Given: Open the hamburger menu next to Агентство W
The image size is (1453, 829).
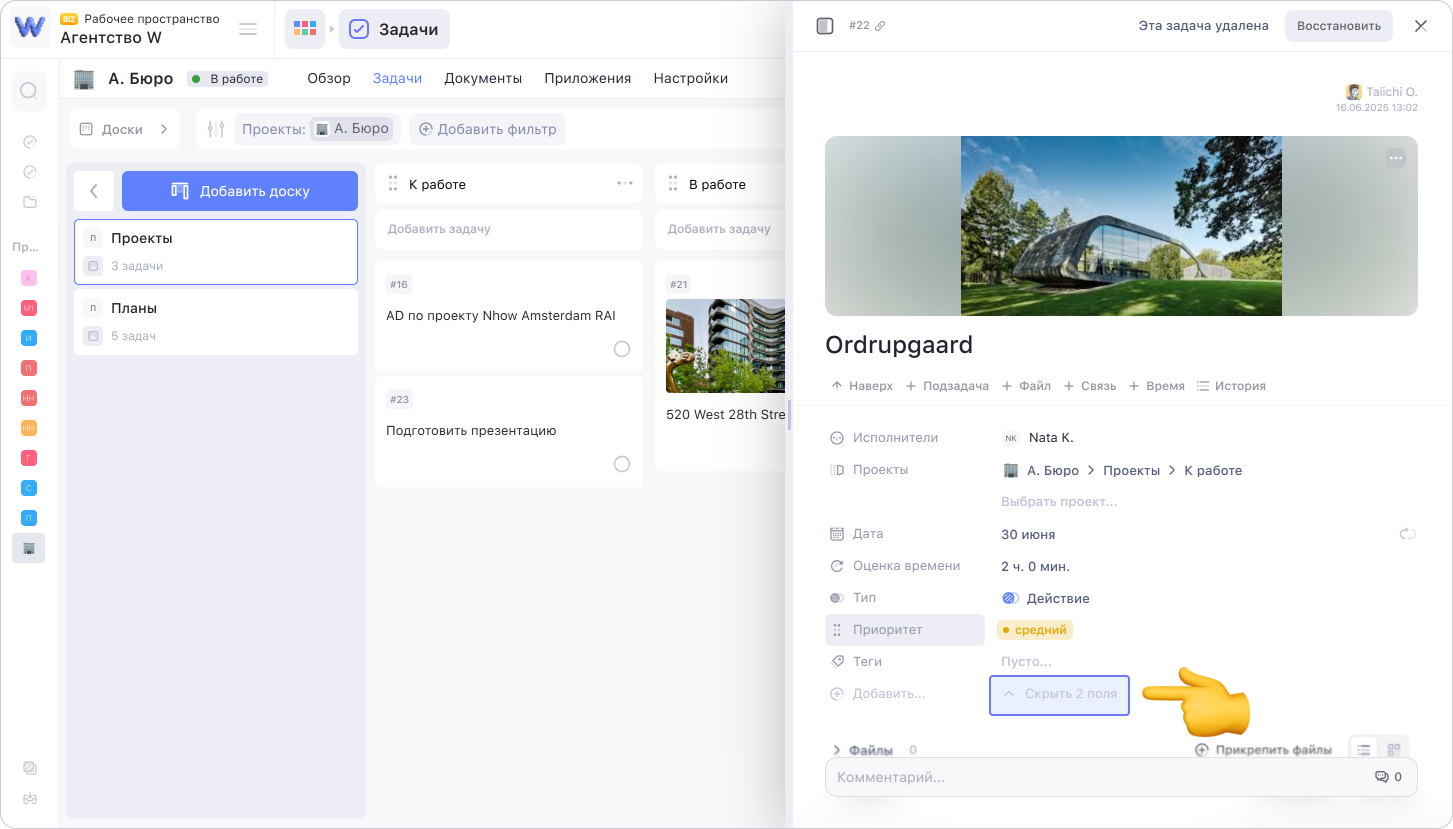Looking at the screenshot, I should 248,29.
